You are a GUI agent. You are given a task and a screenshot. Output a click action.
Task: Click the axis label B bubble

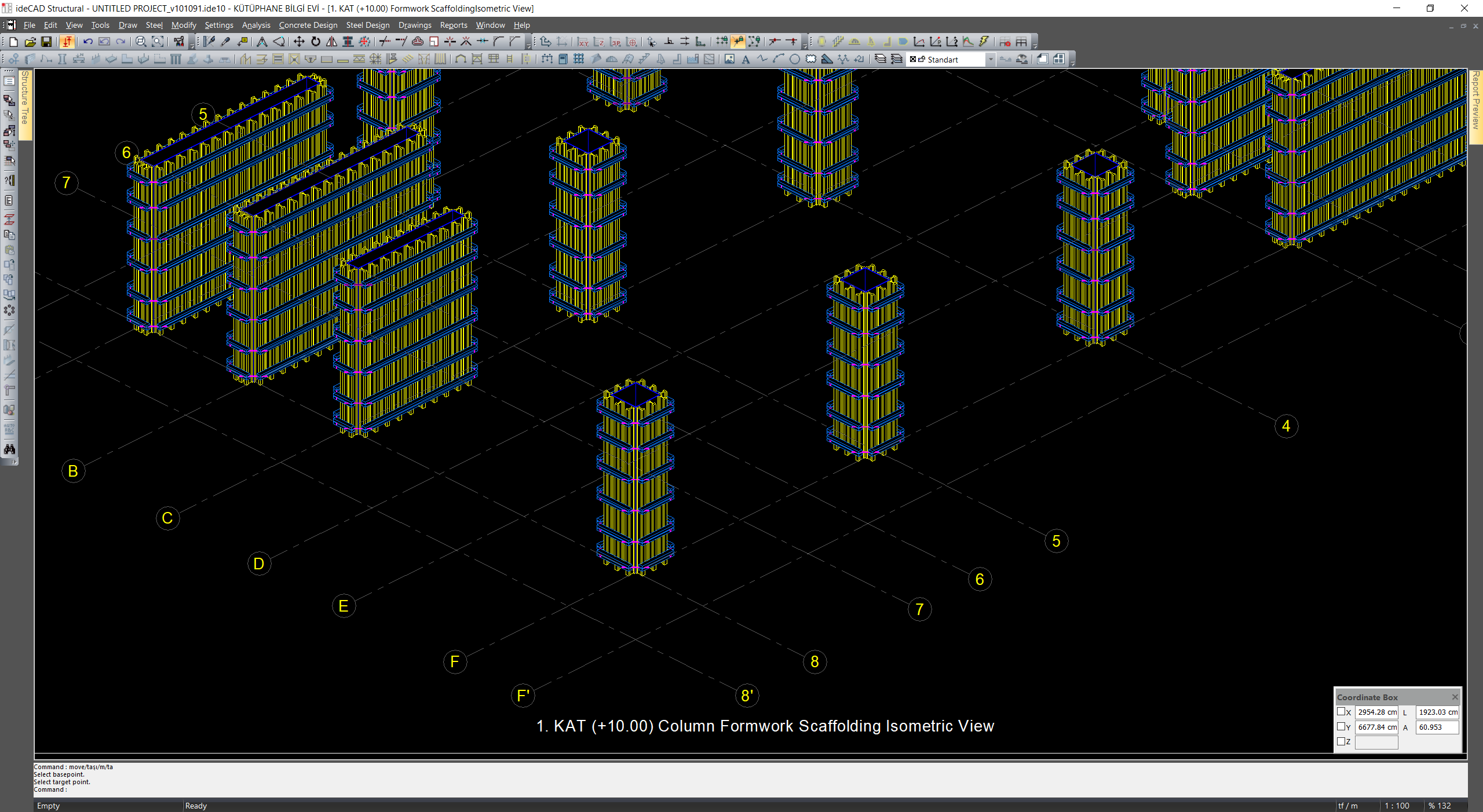(73, 471)
